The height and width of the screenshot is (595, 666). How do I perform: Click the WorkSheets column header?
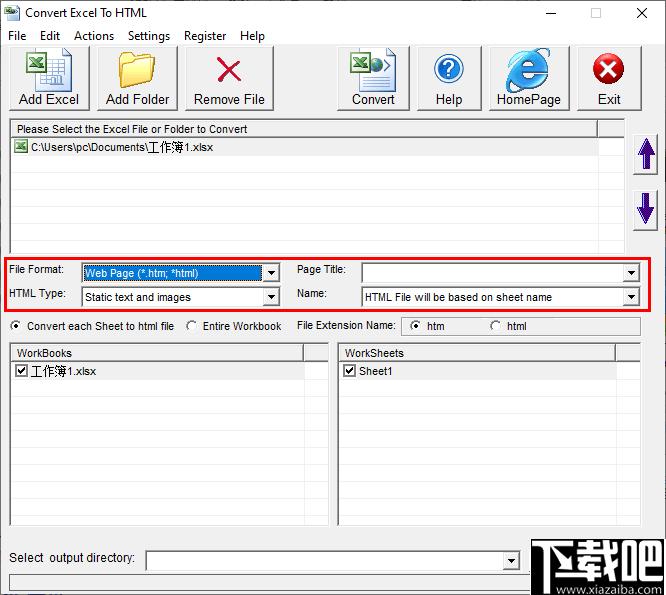(477, 353)
